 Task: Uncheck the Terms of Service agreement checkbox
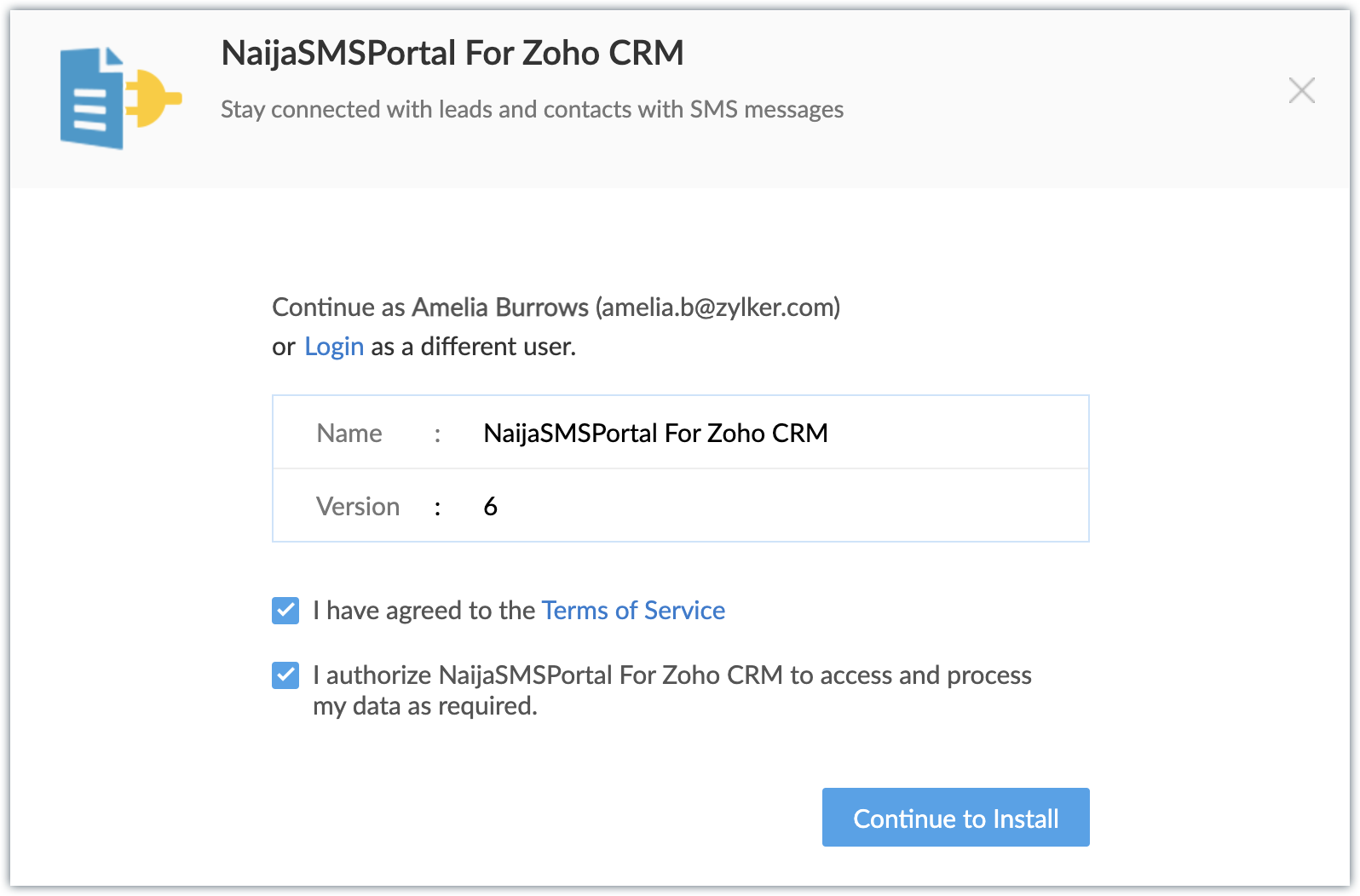[x=285, y=611]
